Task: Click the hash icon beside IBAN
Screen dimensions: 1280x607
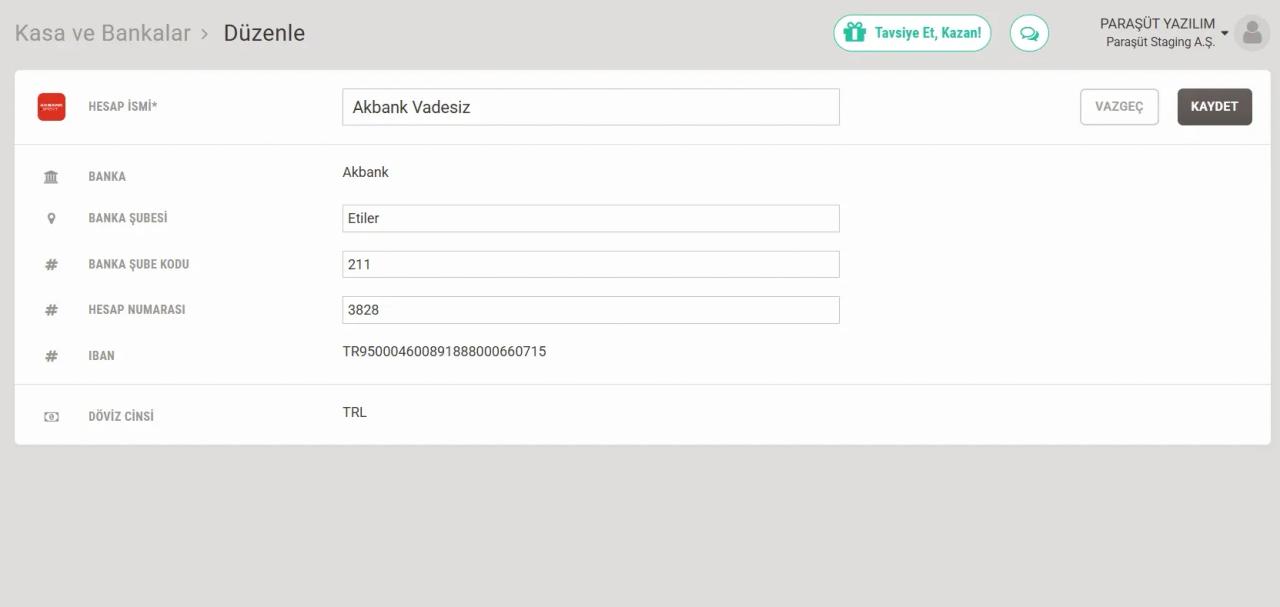Action: click(51, 356)
